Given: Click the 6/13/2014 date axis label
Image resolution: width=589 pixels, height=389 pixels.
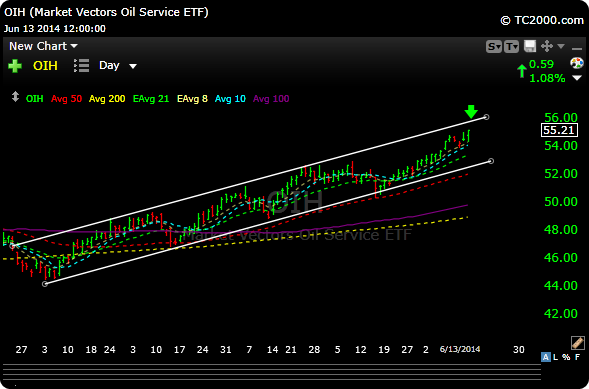Looking at the screenshot, I should click(x=460, y=349).
